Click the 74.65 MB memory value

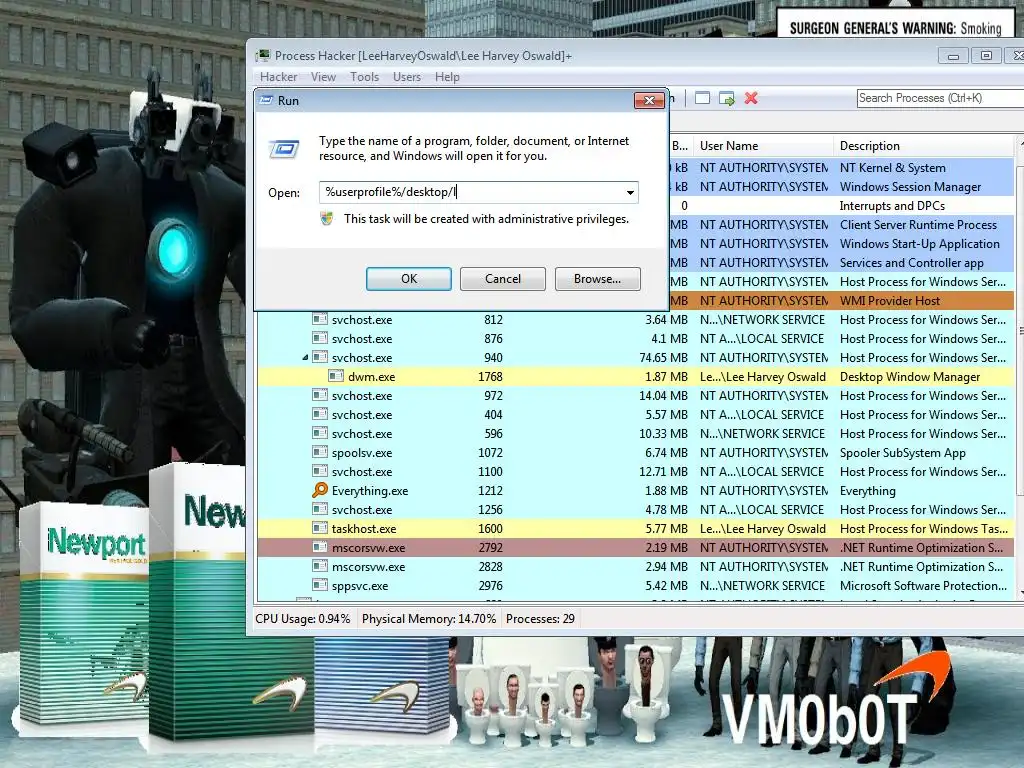pyautogui.click(x=664, y=357)
